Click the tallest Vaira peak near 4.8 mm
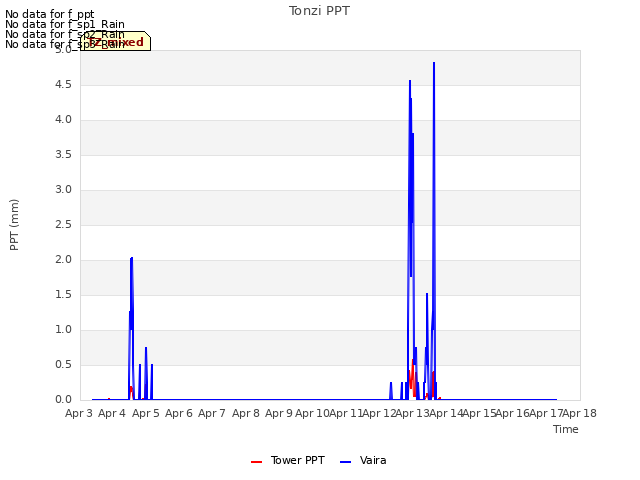This screenshot has width=640, height=480. (x=434, y=63)
